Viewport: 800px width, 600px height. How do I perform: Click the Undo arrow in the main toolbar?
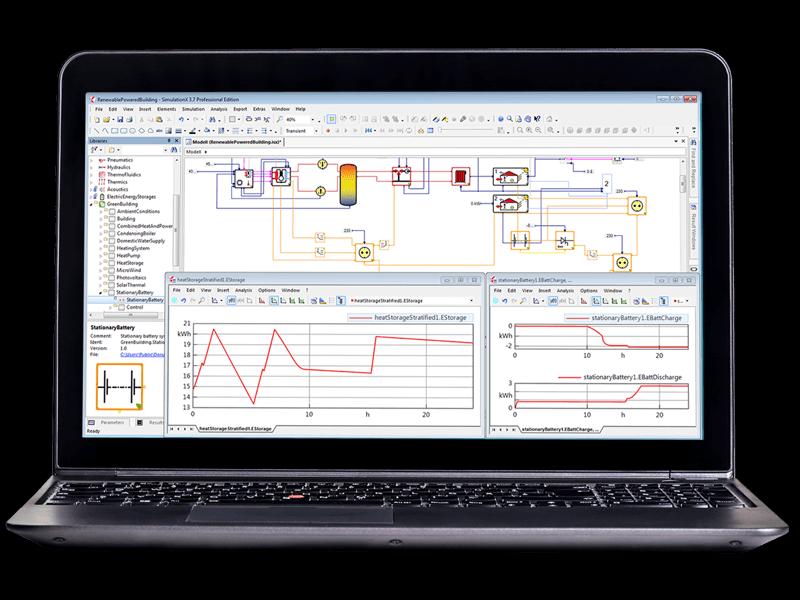click(181, 119)
